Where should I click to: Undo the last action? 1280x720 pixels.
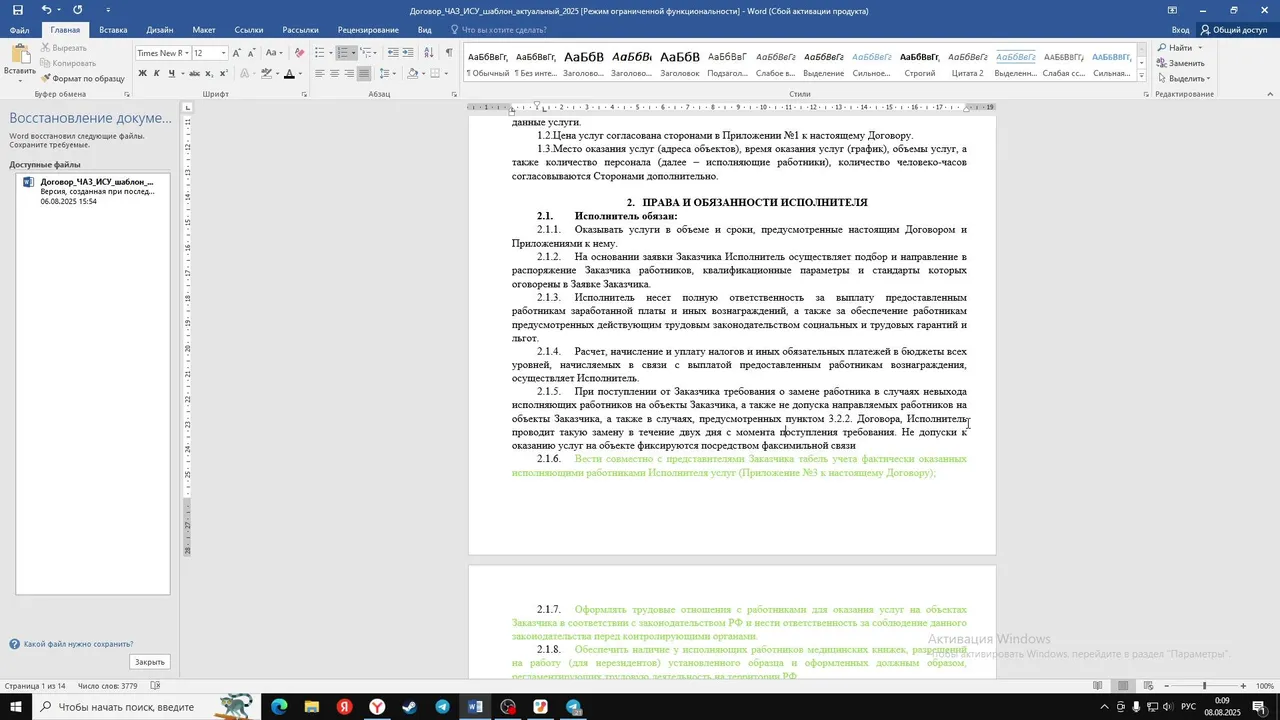pyautogui.click(x=45, y=10)
